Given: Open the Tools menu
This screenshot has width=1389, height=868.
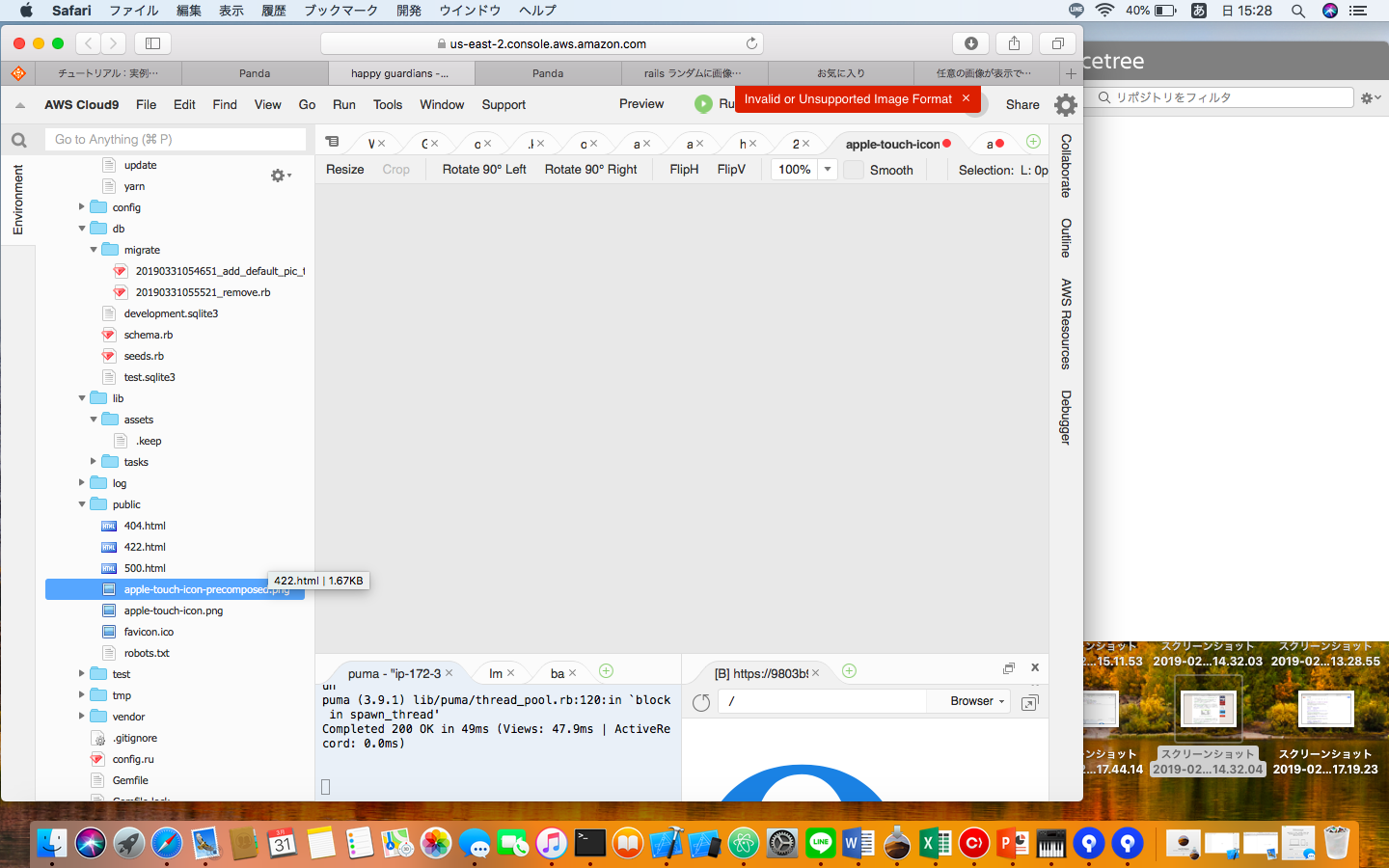Looking at the screenshot, I should point(387,104).
